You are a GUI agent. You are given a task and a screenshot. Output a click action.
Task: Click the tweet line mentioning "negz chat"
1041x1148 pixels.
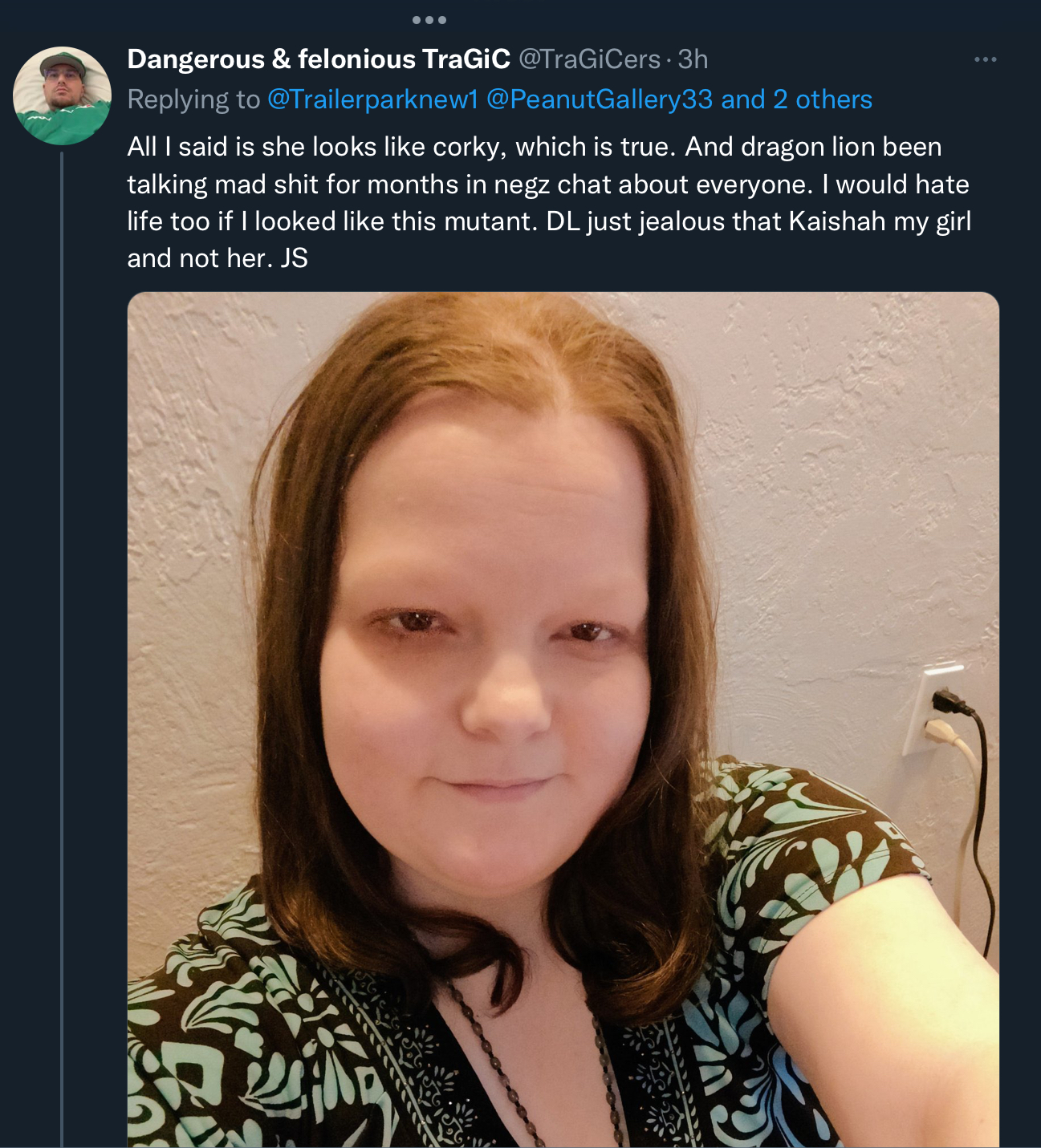(x=548, y=185)
